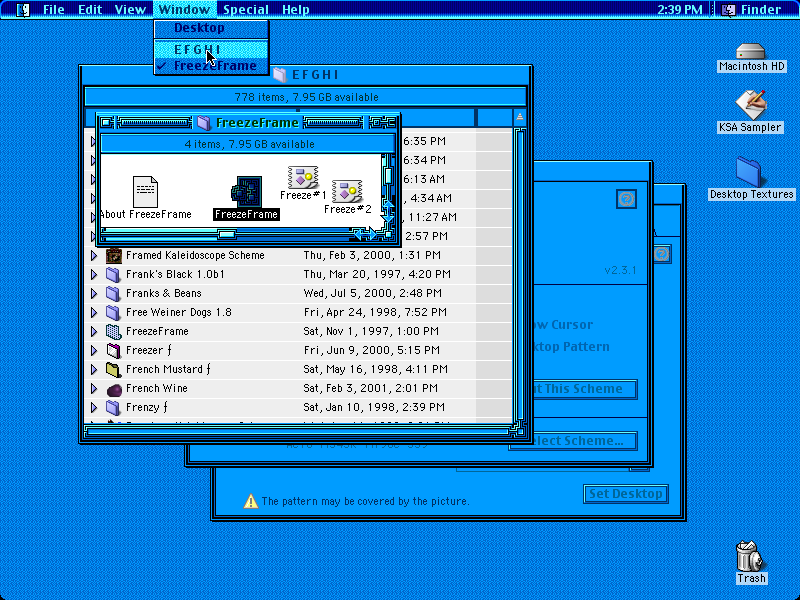Open the Finder application menu
Viewport: 800px width, 600px height.
pos(754,9)
